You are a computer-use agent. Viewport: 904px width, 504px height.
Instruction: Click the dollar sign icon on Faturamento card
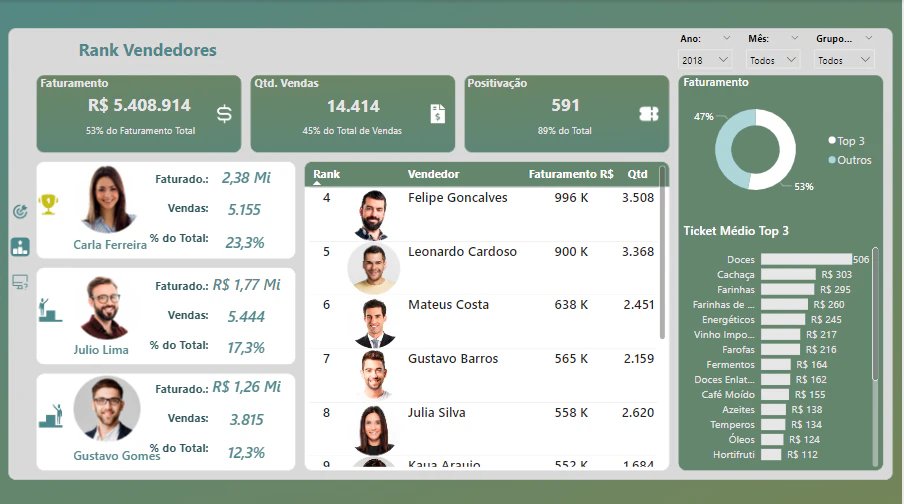(x=224, y=114)
